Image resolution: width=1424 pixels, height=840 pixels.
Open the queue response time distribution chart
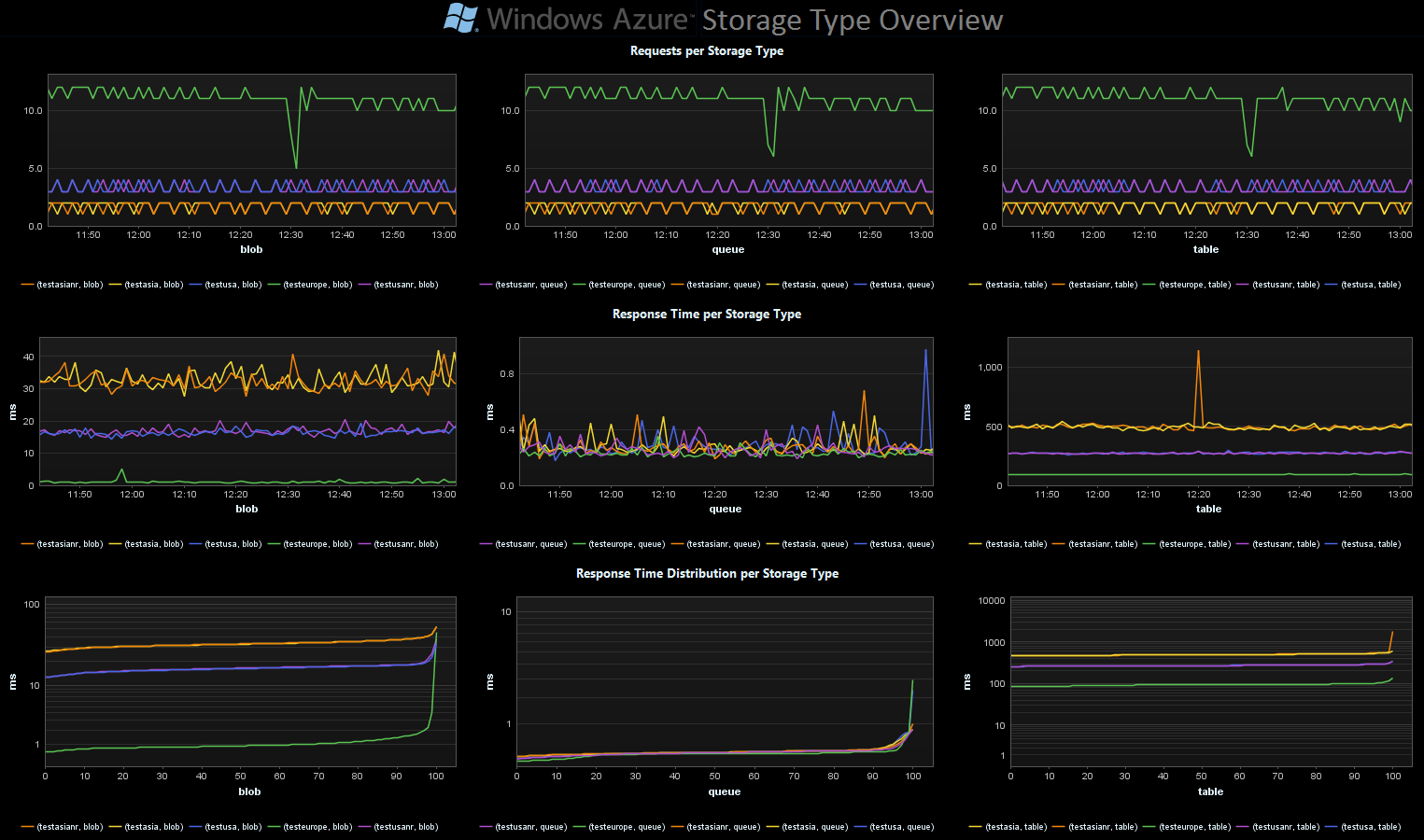(725, 682)
